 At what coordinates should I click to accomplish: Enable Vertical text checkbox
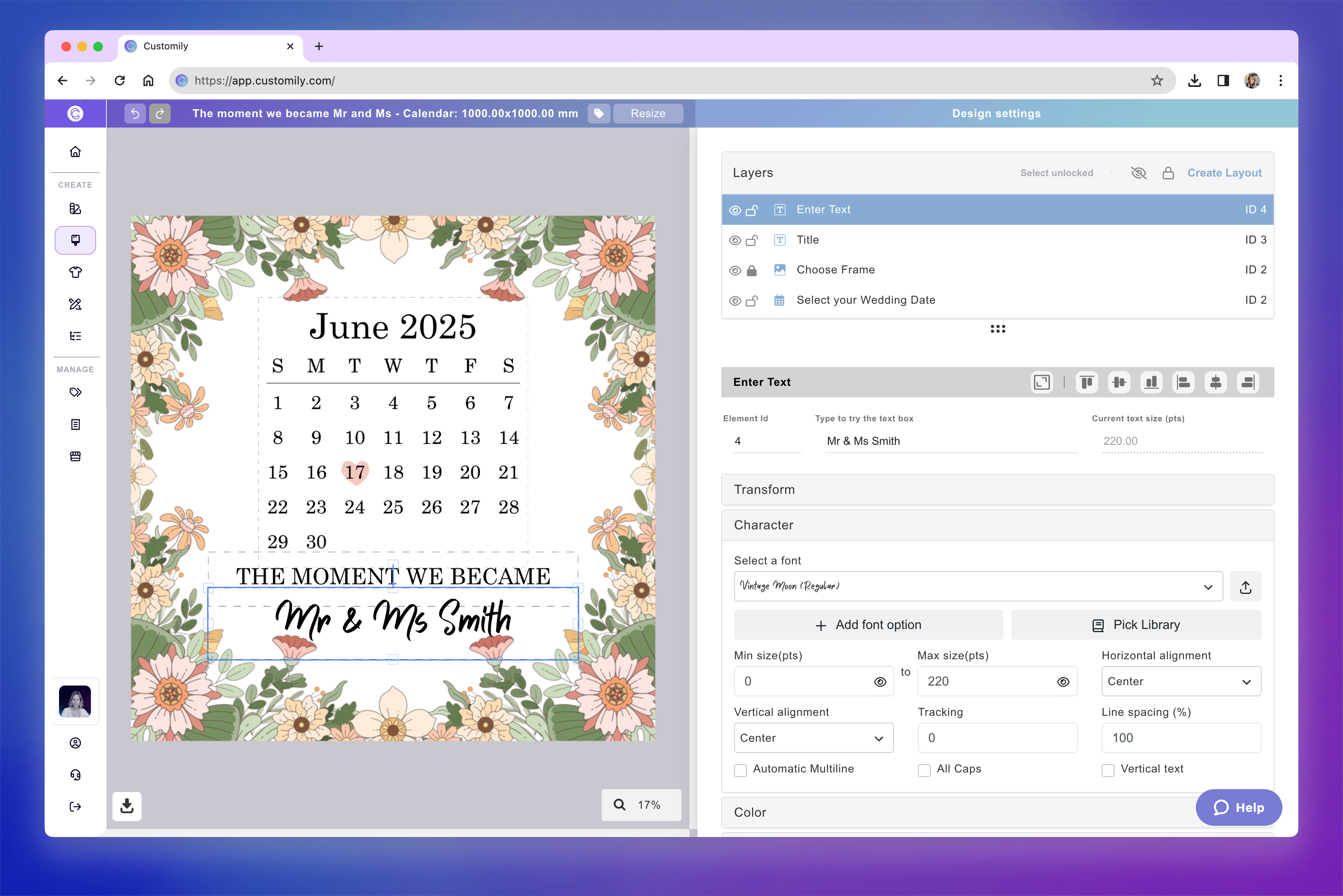tap(1108, 770)
